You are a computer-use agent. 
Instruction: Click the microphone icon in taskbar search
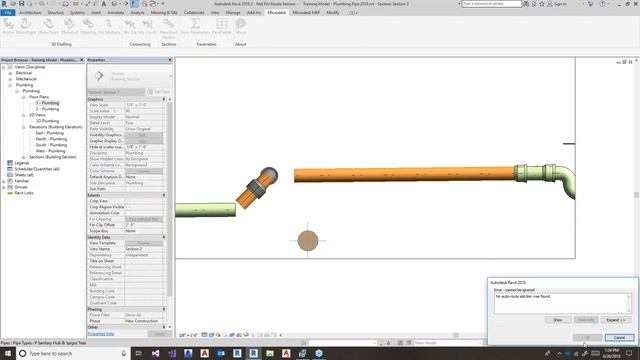[124, 353]
